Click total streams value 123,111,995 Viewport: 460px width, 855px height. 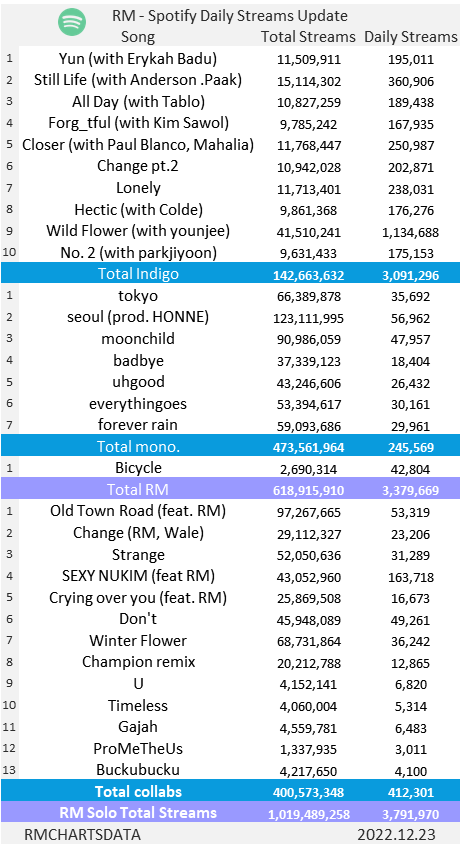pos(308,319)
